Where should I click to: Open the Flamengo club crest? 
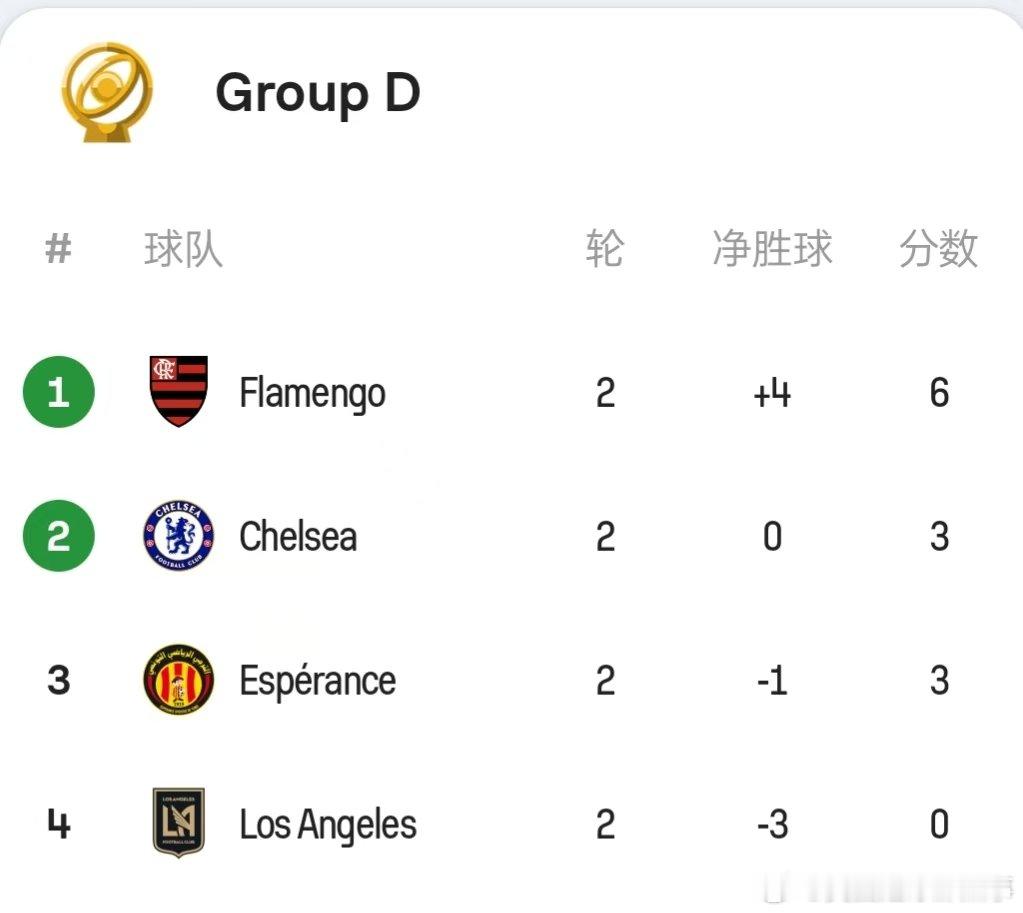179,391
